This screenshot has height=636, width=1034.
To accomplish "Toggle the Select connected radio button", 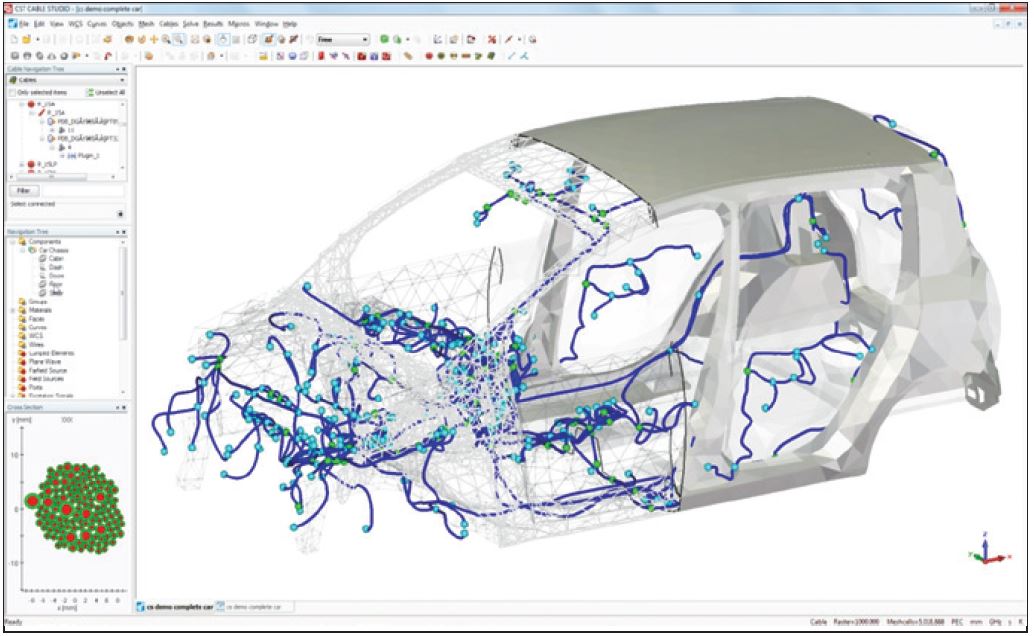I will (121, 213).
